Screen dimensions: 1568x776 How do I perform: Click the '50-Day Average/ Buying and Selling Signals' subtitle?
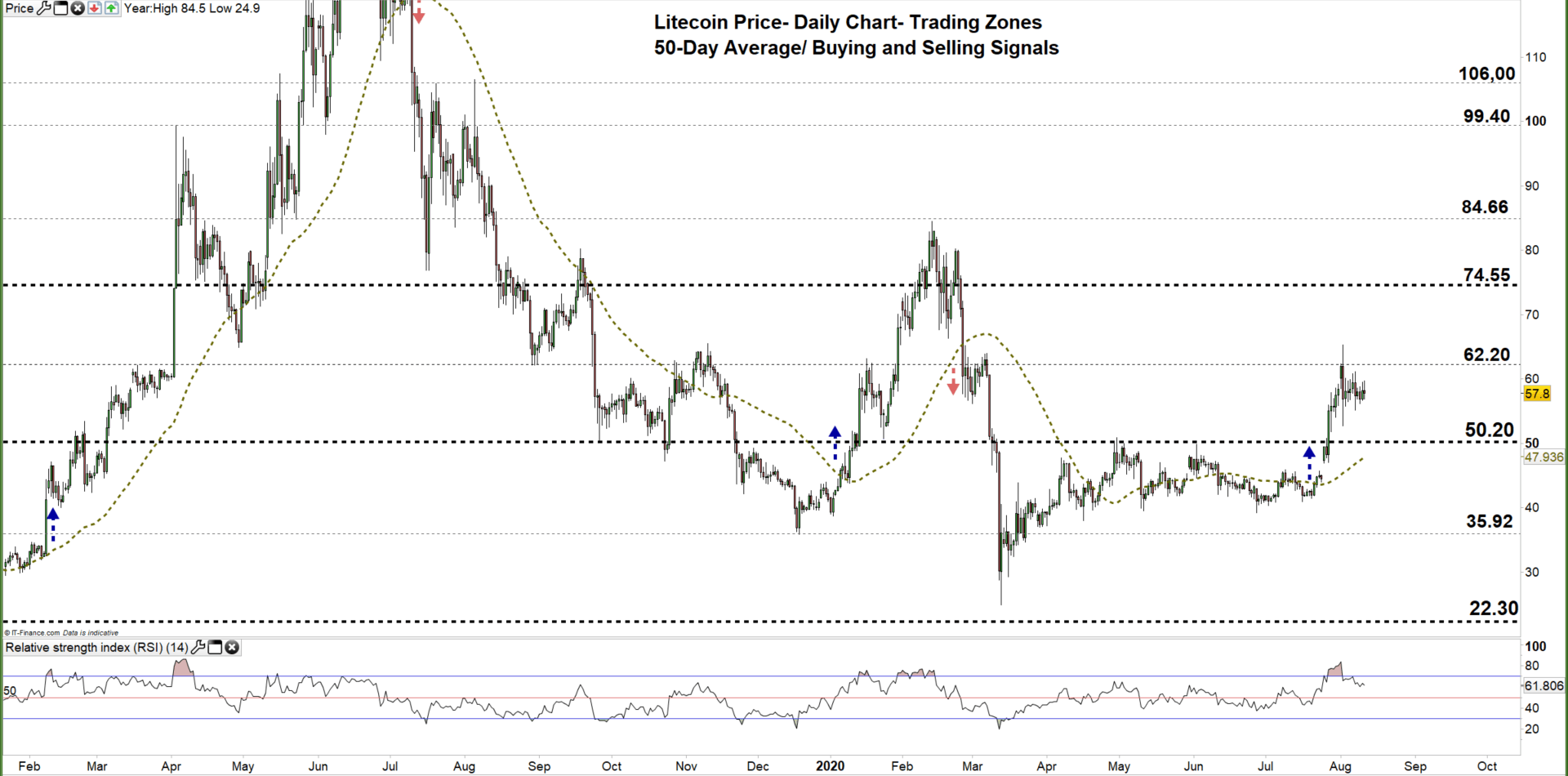(856, 48)
